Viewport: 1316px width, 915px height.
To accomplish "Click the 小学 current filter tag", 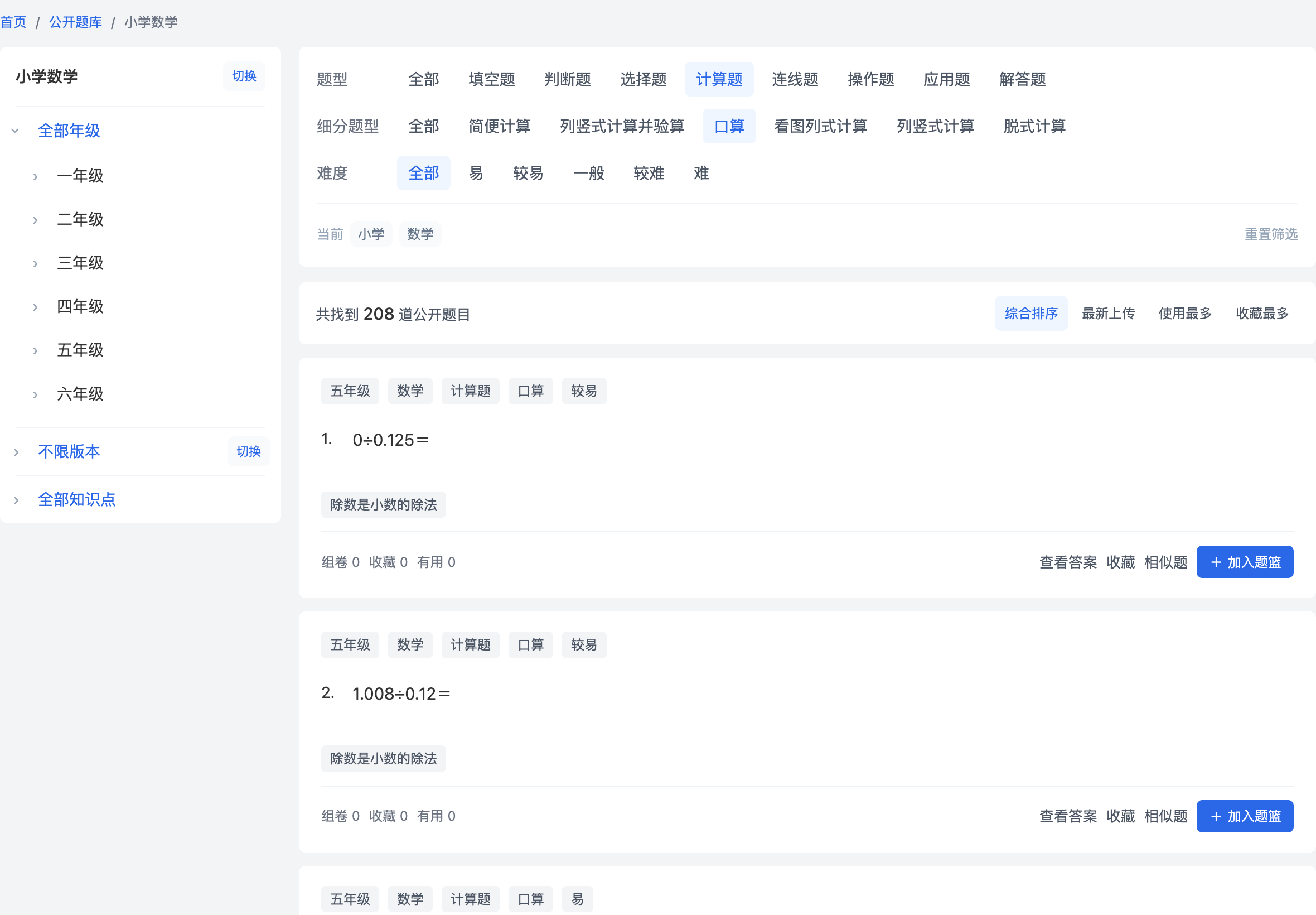I will tap(371, 234).
